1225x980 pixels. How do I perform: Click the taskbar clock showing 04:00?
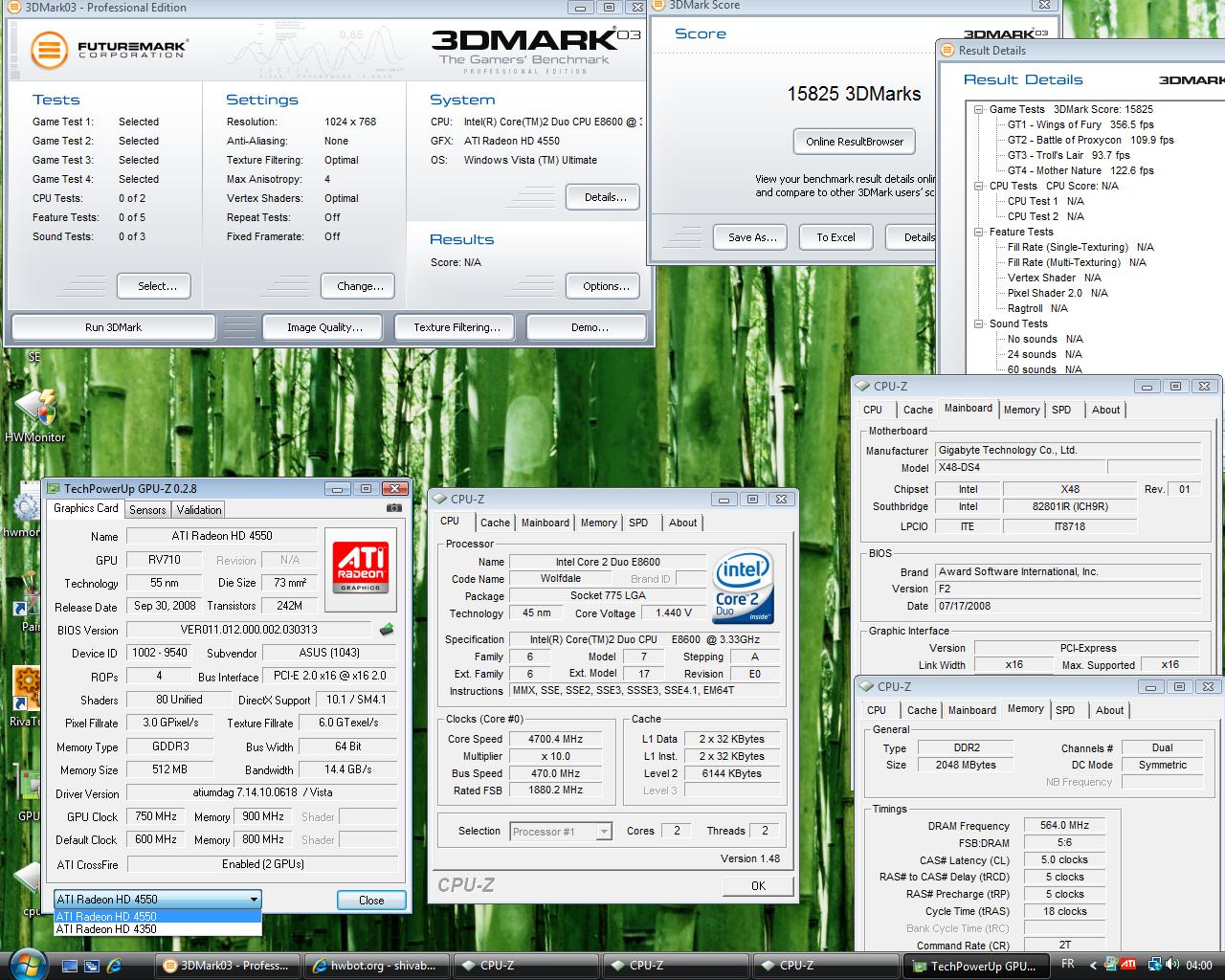pyautogui.click(x=1198, y=965)
